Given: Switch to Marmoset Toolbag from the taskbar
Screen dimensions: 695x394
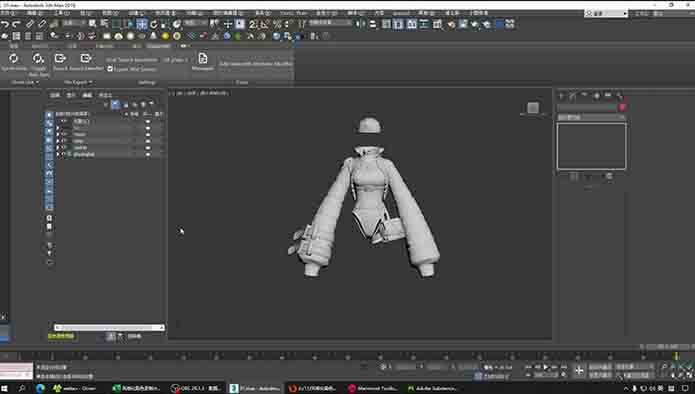Looking at the screenshot, I should point(373,388).
